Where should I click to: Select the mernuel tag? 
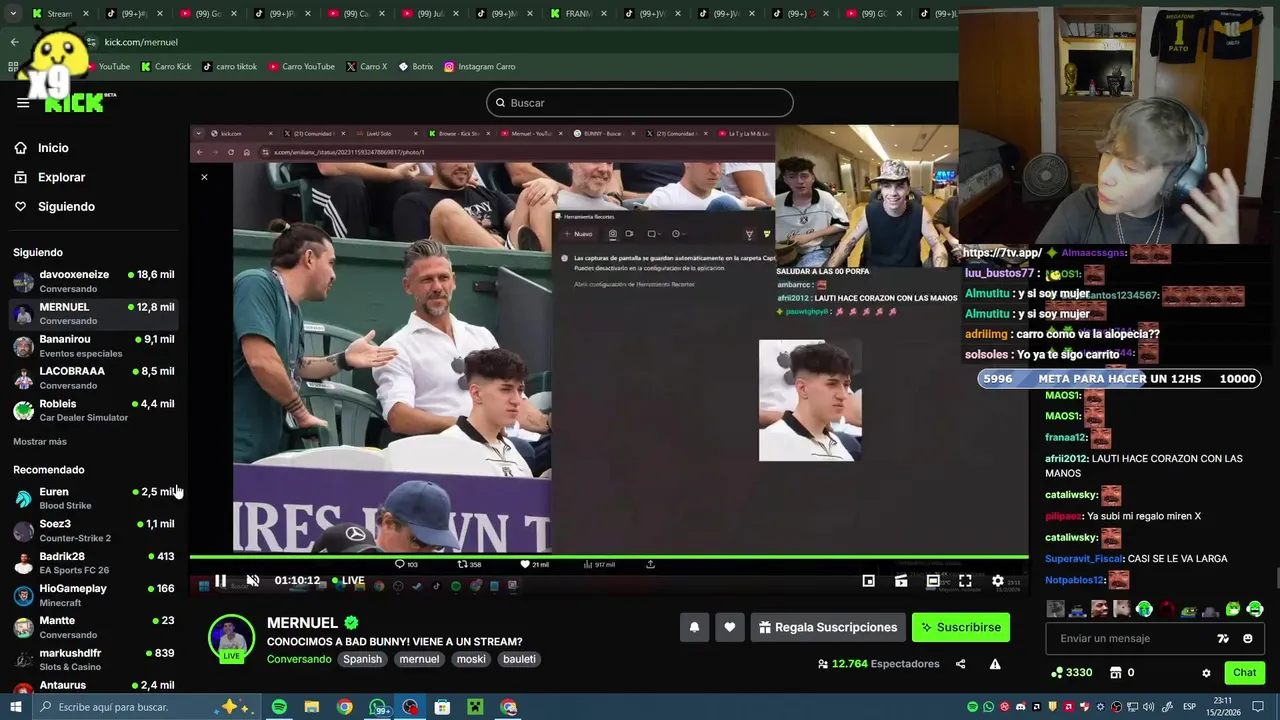coord(419,659)
